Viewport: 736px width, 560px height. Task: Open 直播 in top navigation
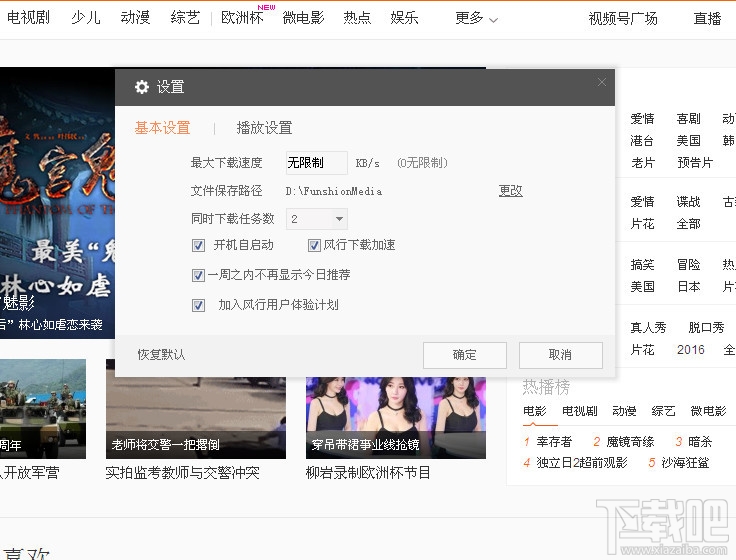click(707, 18)
